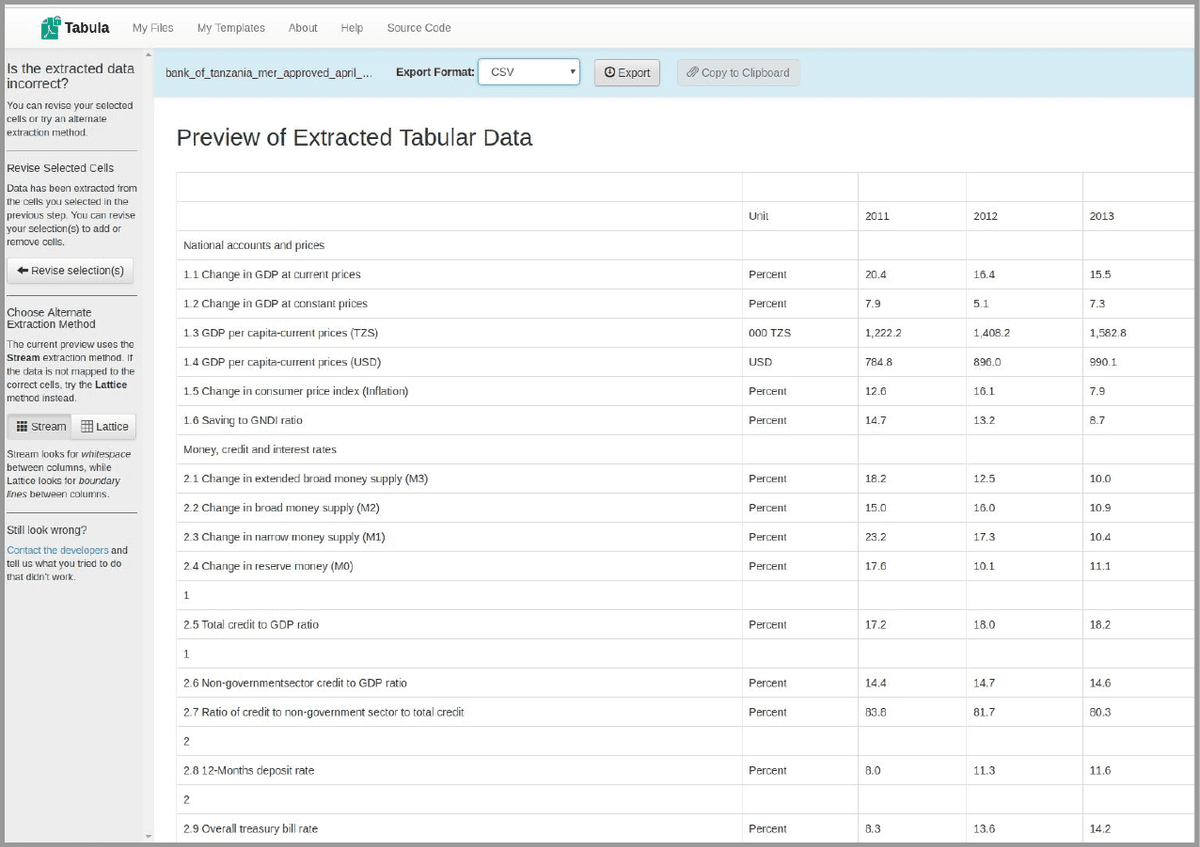Image resolution: width=1200 pixels, height=847 pixels.
Task: Click the Export button
Action: tap(627, 73)
